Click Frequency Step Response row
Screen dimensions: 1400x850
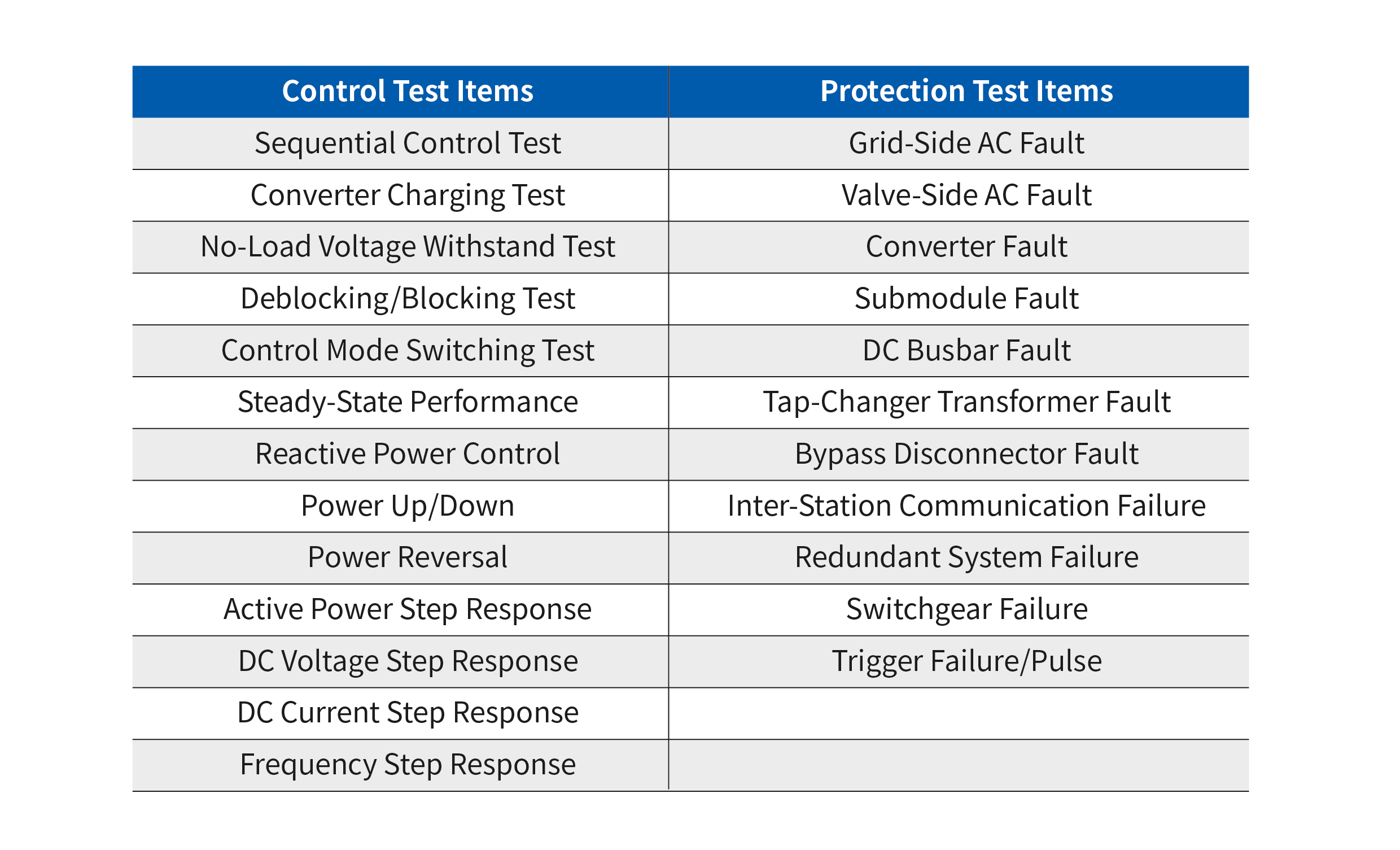point(408,764)
